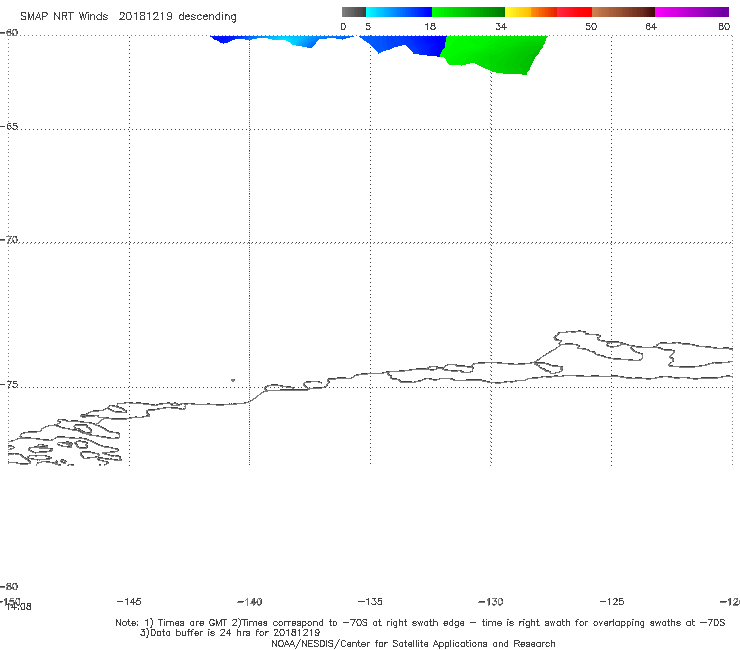
Task: Click the green segment of the color bar
Action: pyautogui.click(x=468, y=12)
